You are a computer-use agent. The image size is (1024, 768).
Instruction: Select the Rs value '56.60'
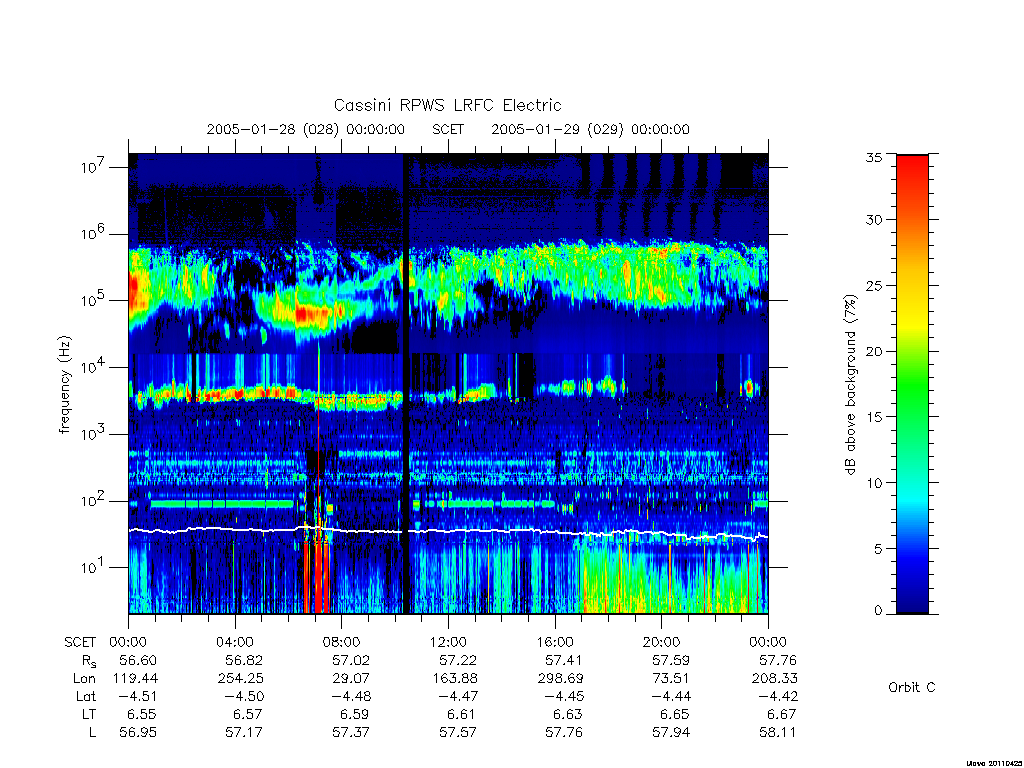138,660
